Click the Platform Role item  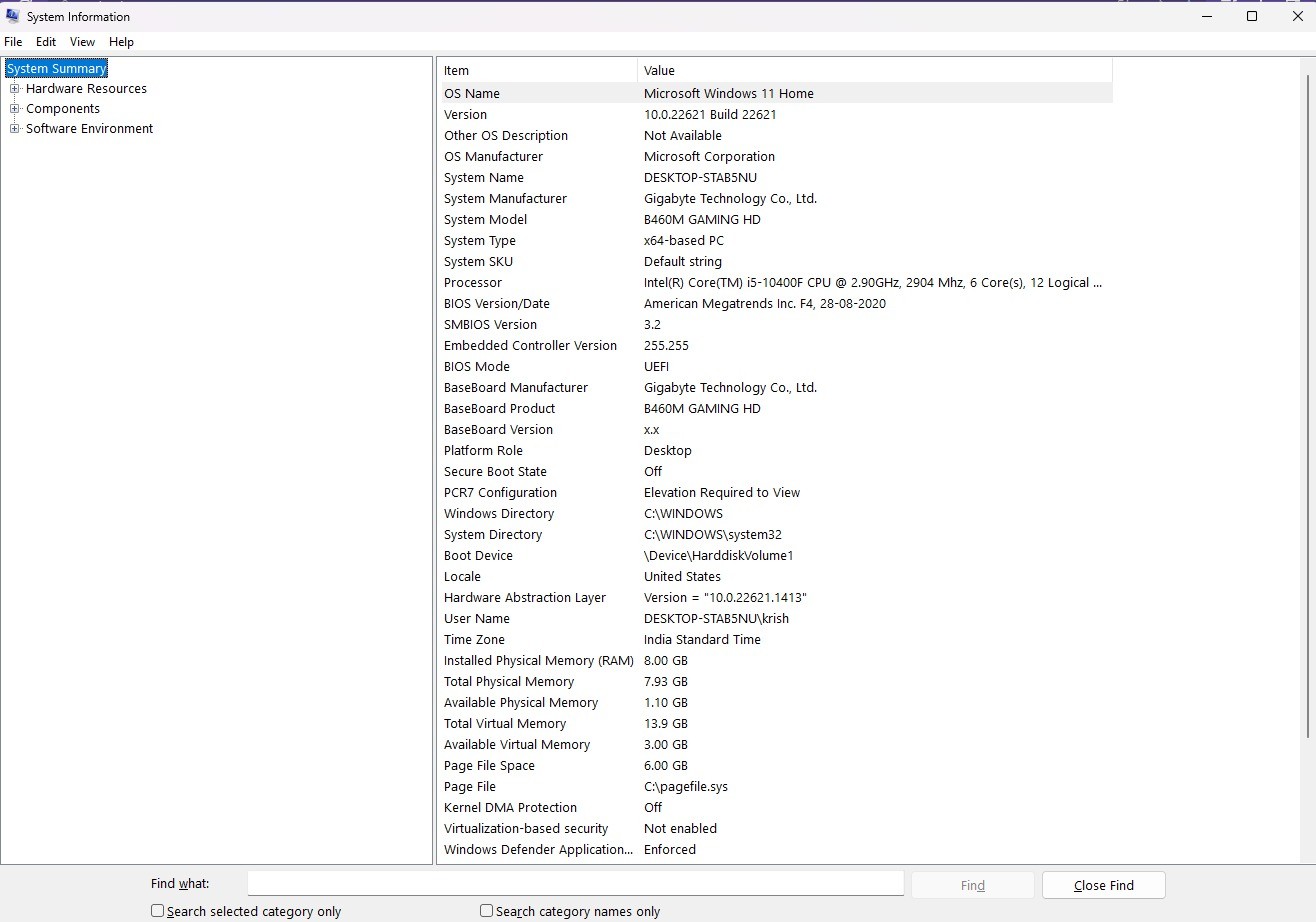pos(483,451)
